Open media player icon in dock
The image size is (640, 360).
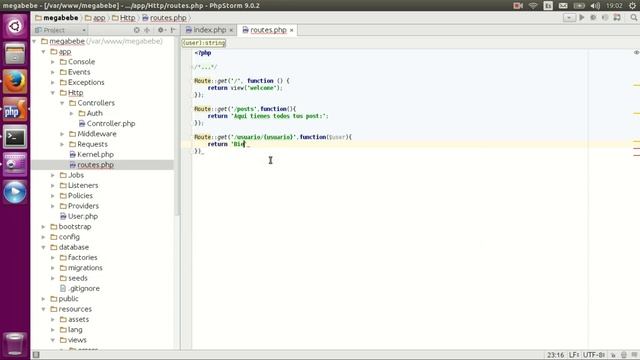tap(15, 192)
